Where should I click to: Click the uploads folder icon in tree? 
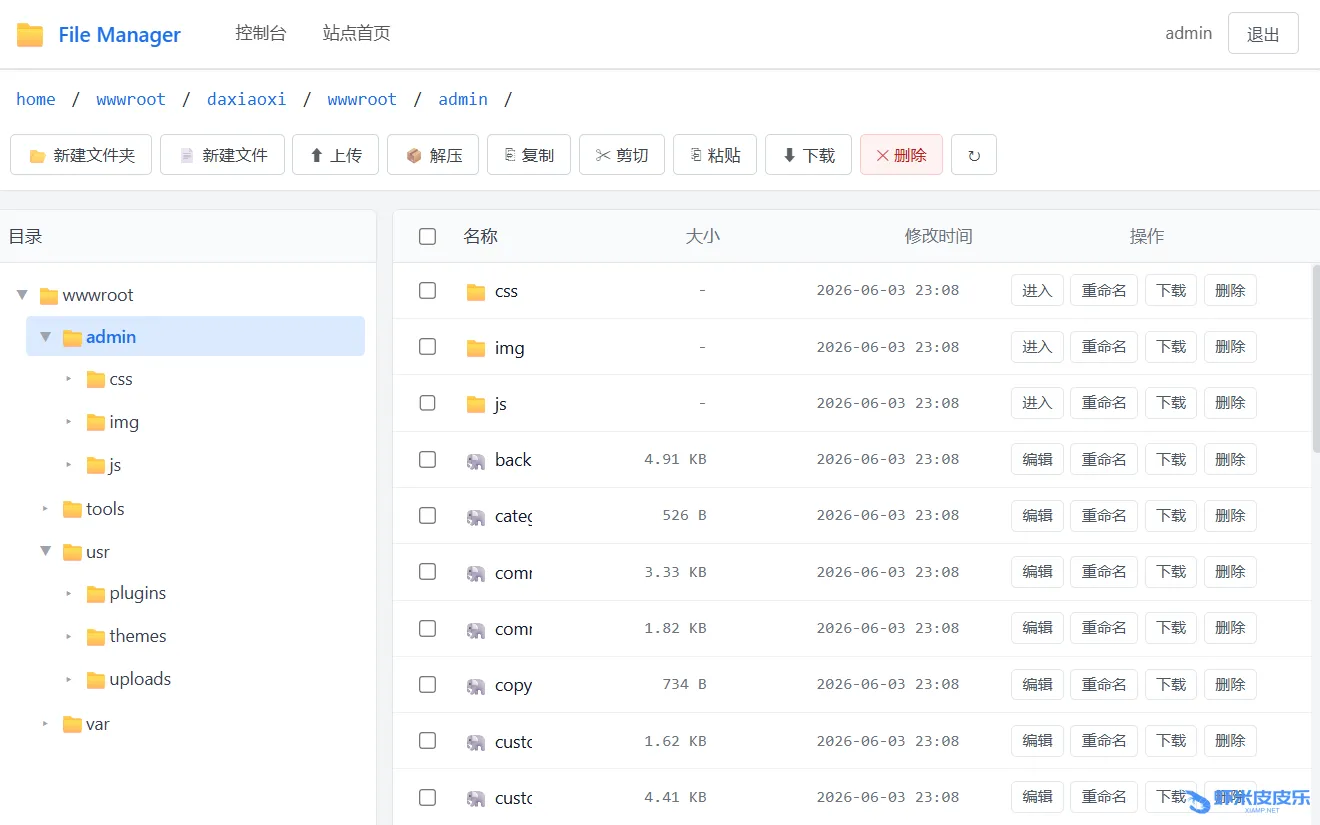tap(96, 680)
